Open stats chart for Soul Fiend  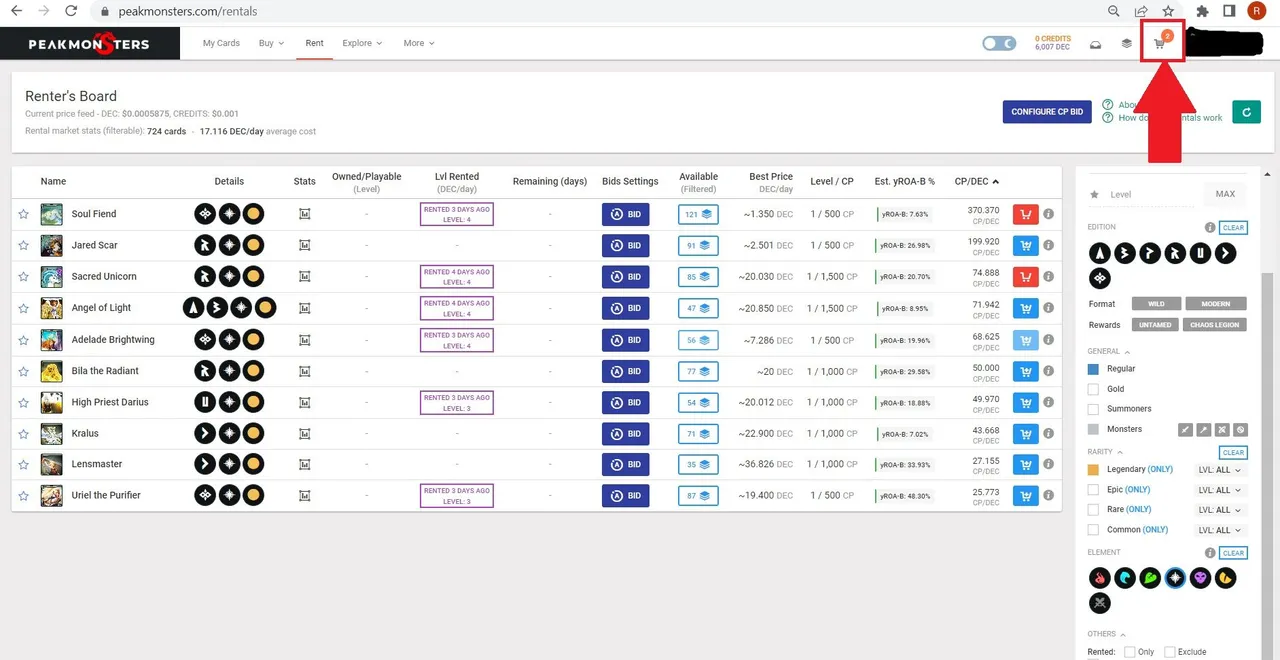[x=305, y=214]
